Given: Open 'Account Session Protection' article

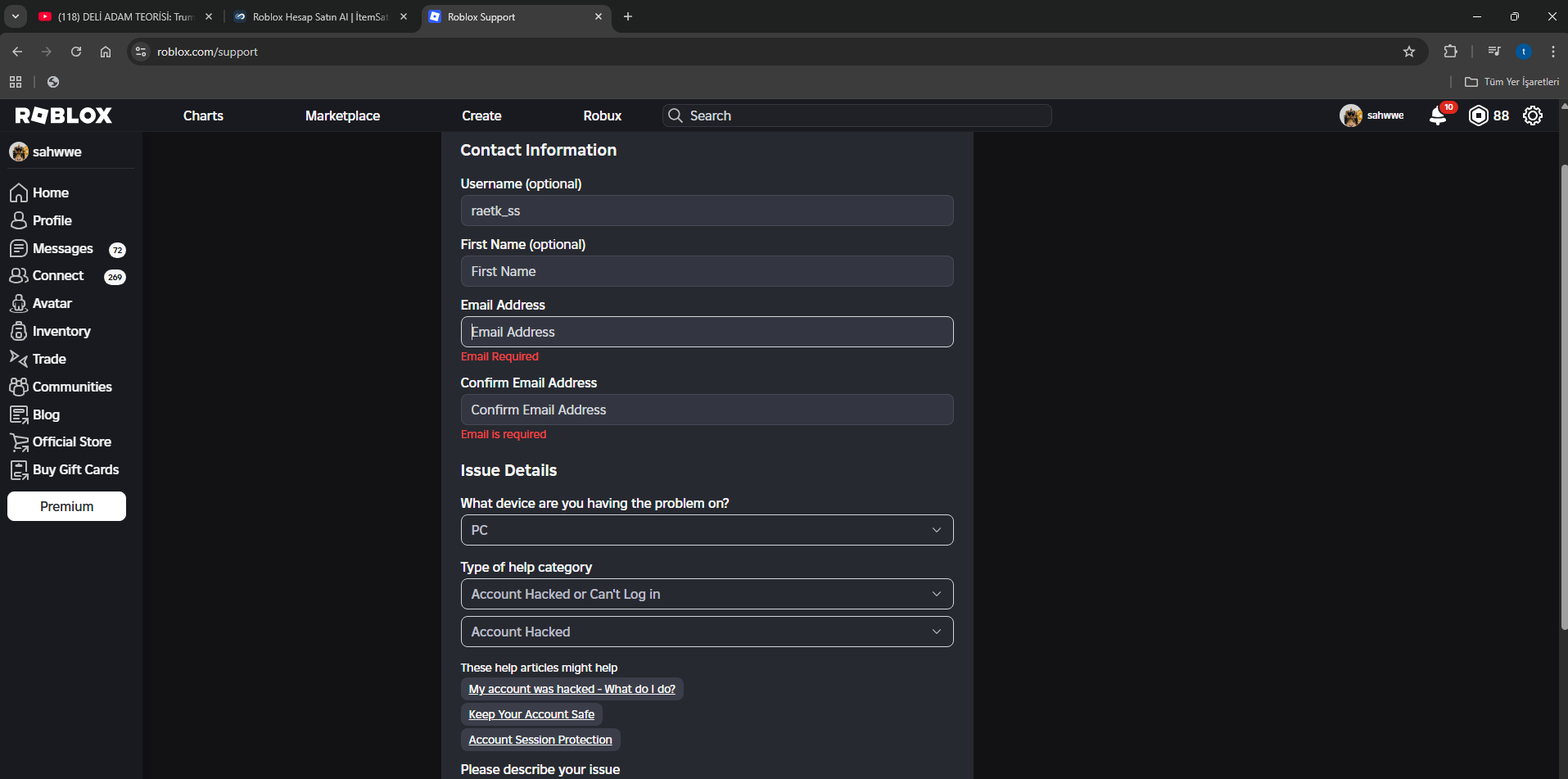Looking at the screenshot, I should point(540,740).
